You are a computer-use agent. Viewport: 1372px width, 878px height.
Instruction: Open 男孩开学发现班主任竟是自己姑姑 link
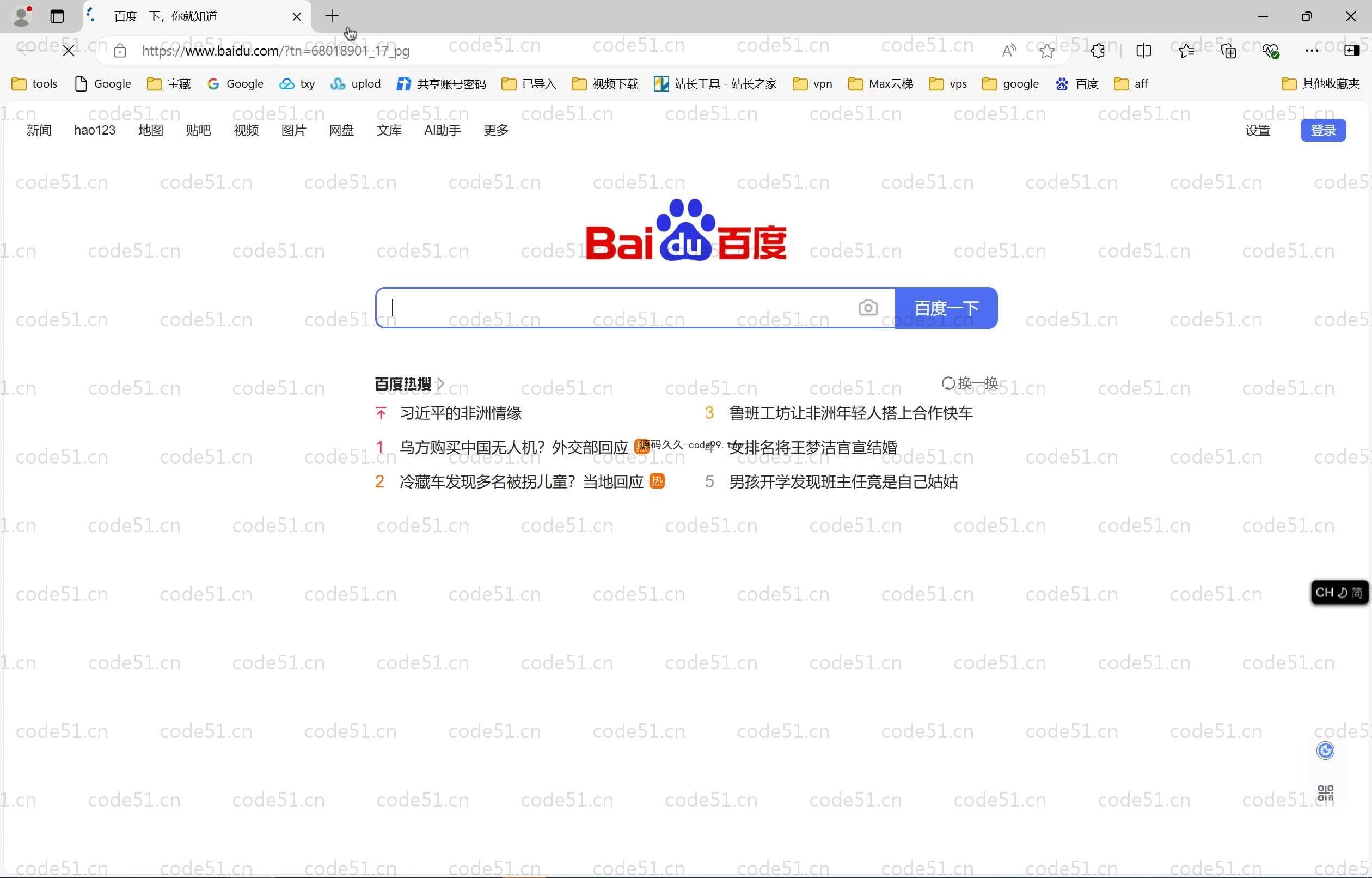[x=843, y=482]
